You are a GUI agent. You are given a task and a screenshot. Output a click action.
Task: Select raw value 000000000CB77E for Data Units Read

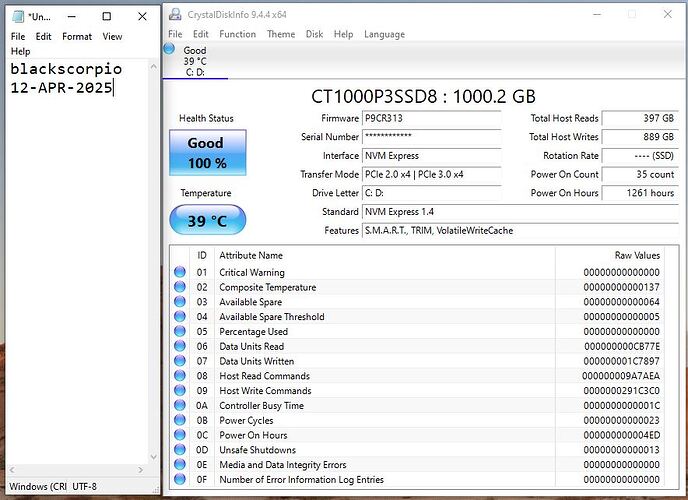point(622,346)
